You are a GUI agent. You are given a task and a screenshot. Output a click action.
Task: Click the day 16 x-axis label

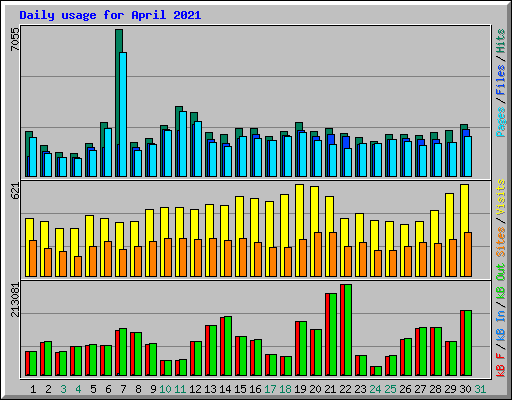point(255,389)
